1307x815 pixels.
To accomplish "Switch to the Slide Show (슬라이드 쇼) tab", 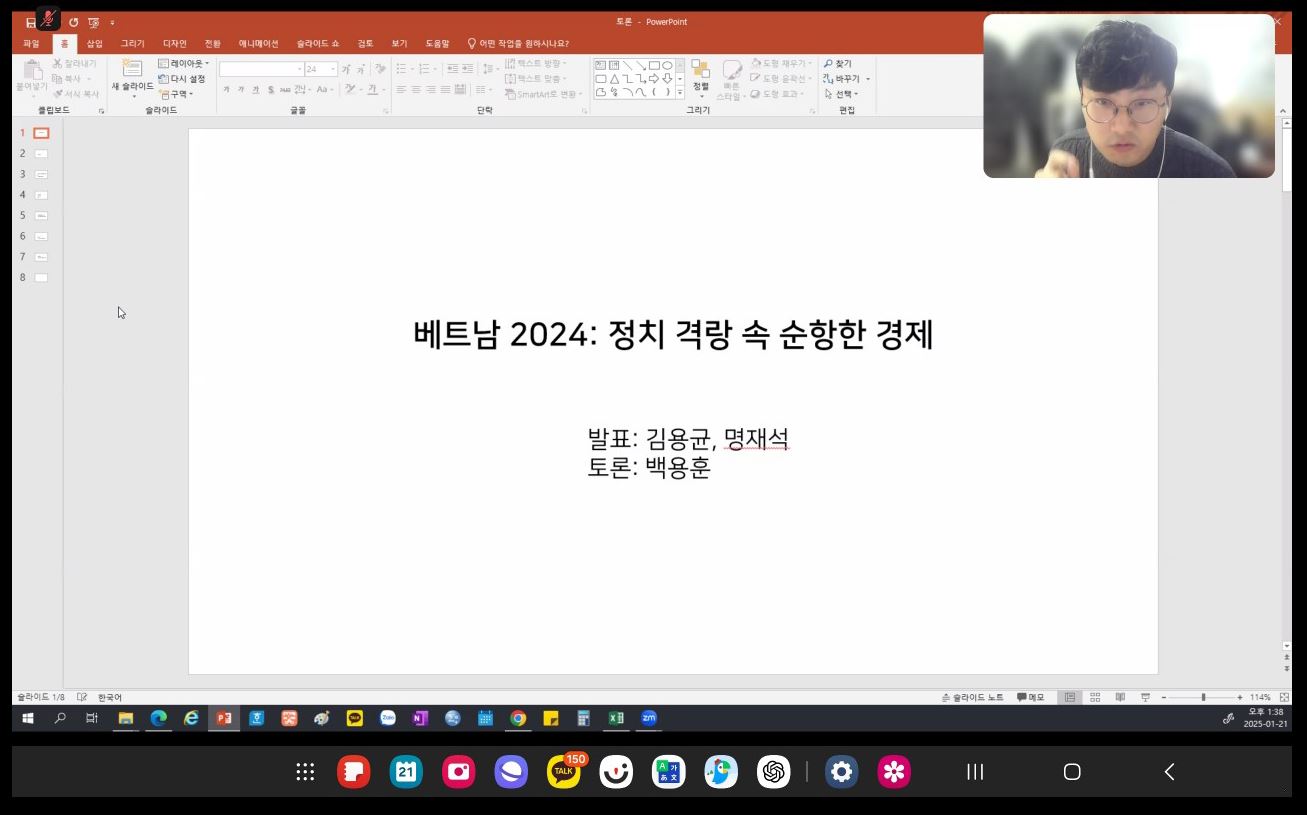I will click(317, 44).
